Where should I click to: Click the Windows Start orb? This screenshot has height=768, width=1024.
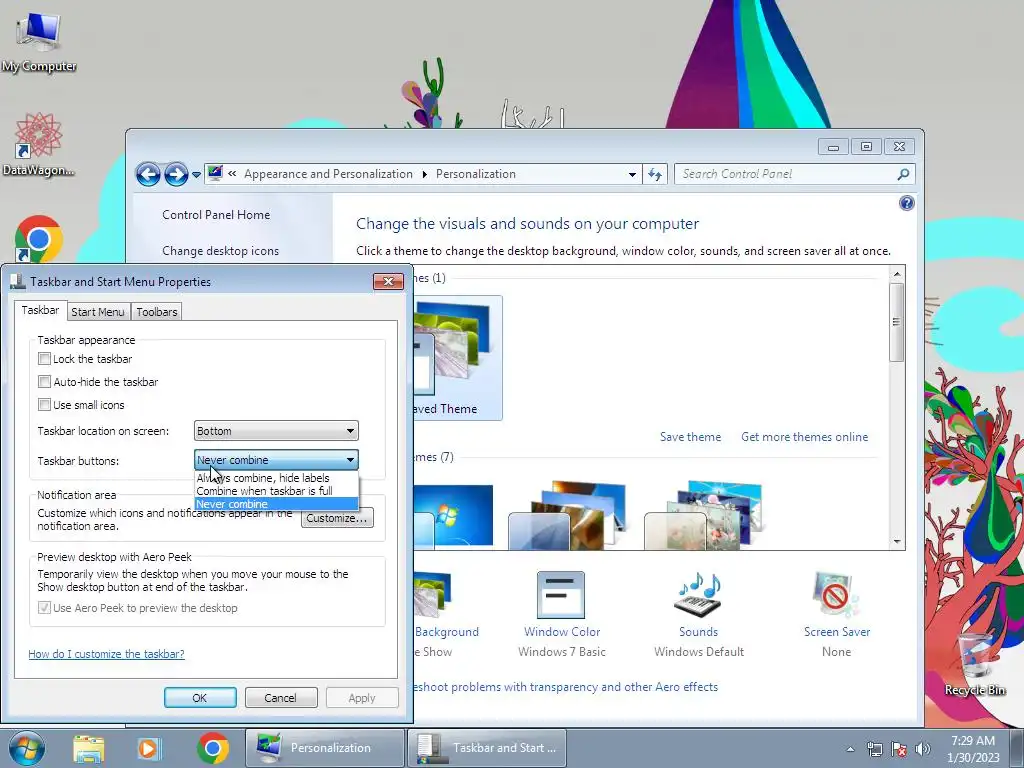(26, 748)
